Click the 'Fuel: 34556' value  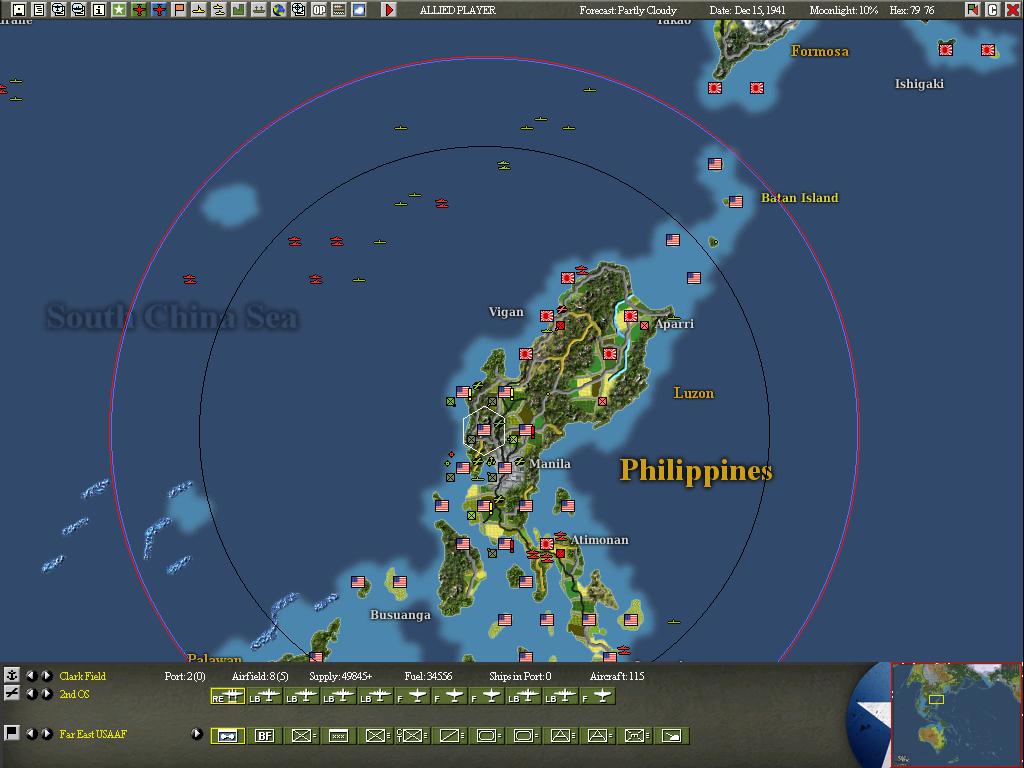428,676
